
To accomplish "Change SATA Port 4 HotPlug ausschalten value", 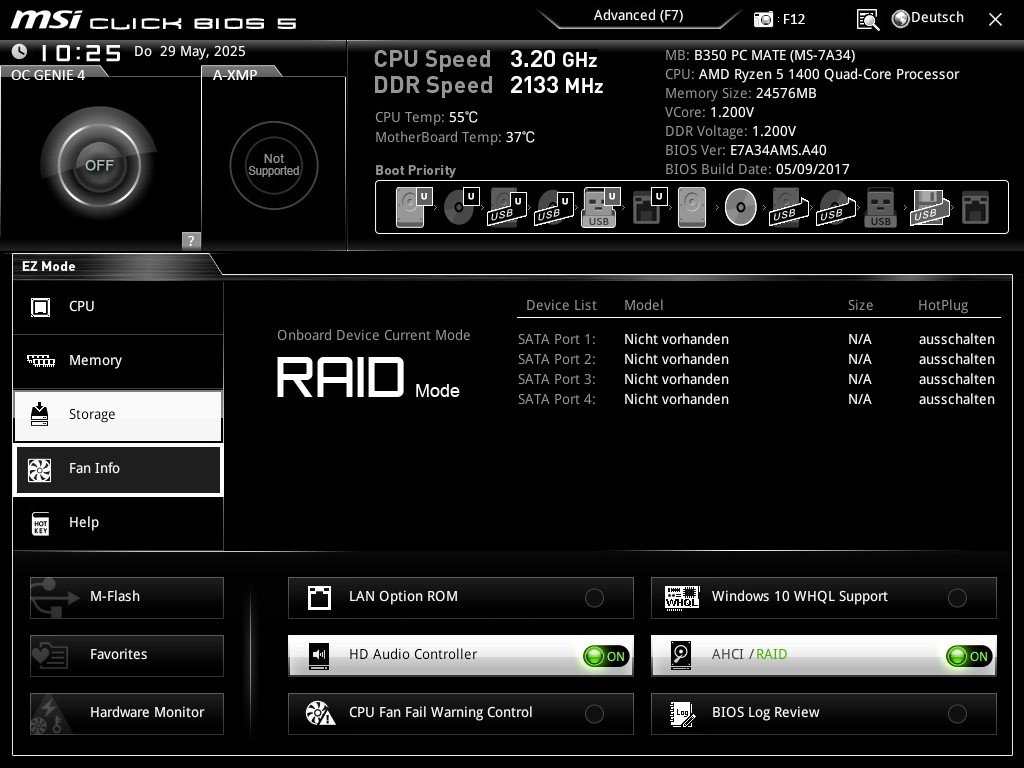I will [957, 399].
